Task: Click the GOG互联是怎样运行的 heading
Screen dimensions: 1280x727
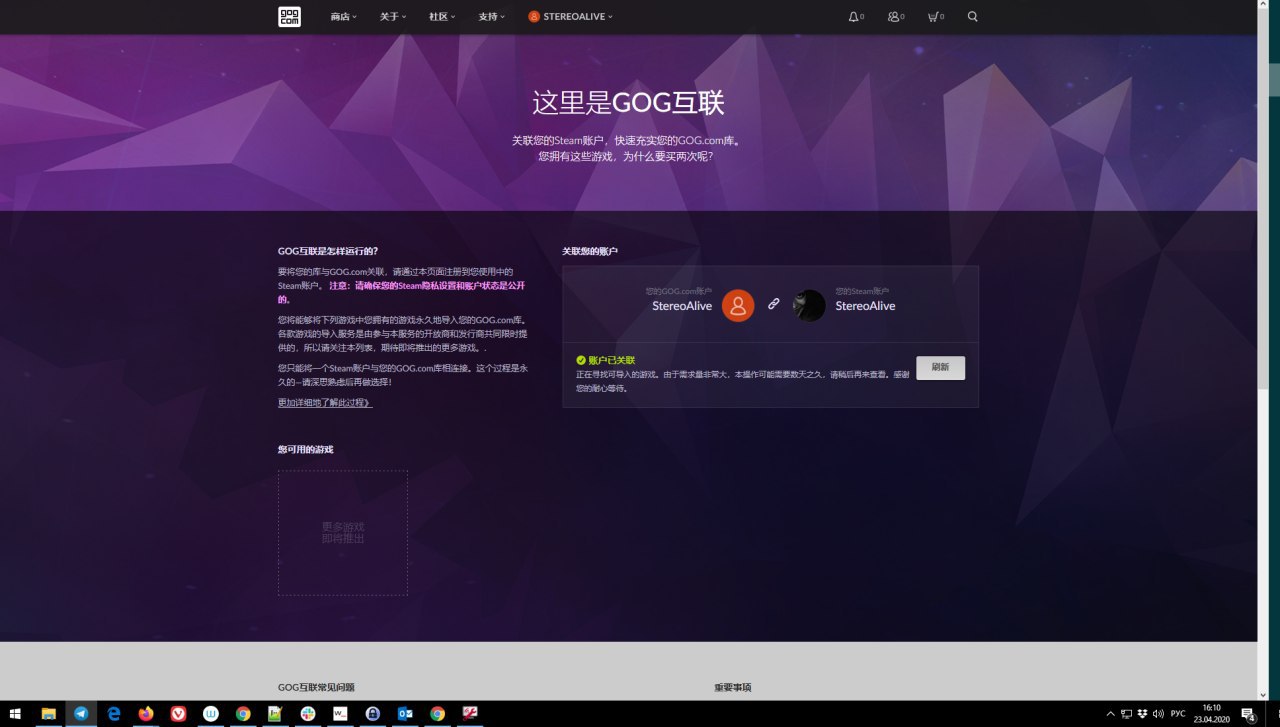Action: pyautogui.click(x=328, y=251)
